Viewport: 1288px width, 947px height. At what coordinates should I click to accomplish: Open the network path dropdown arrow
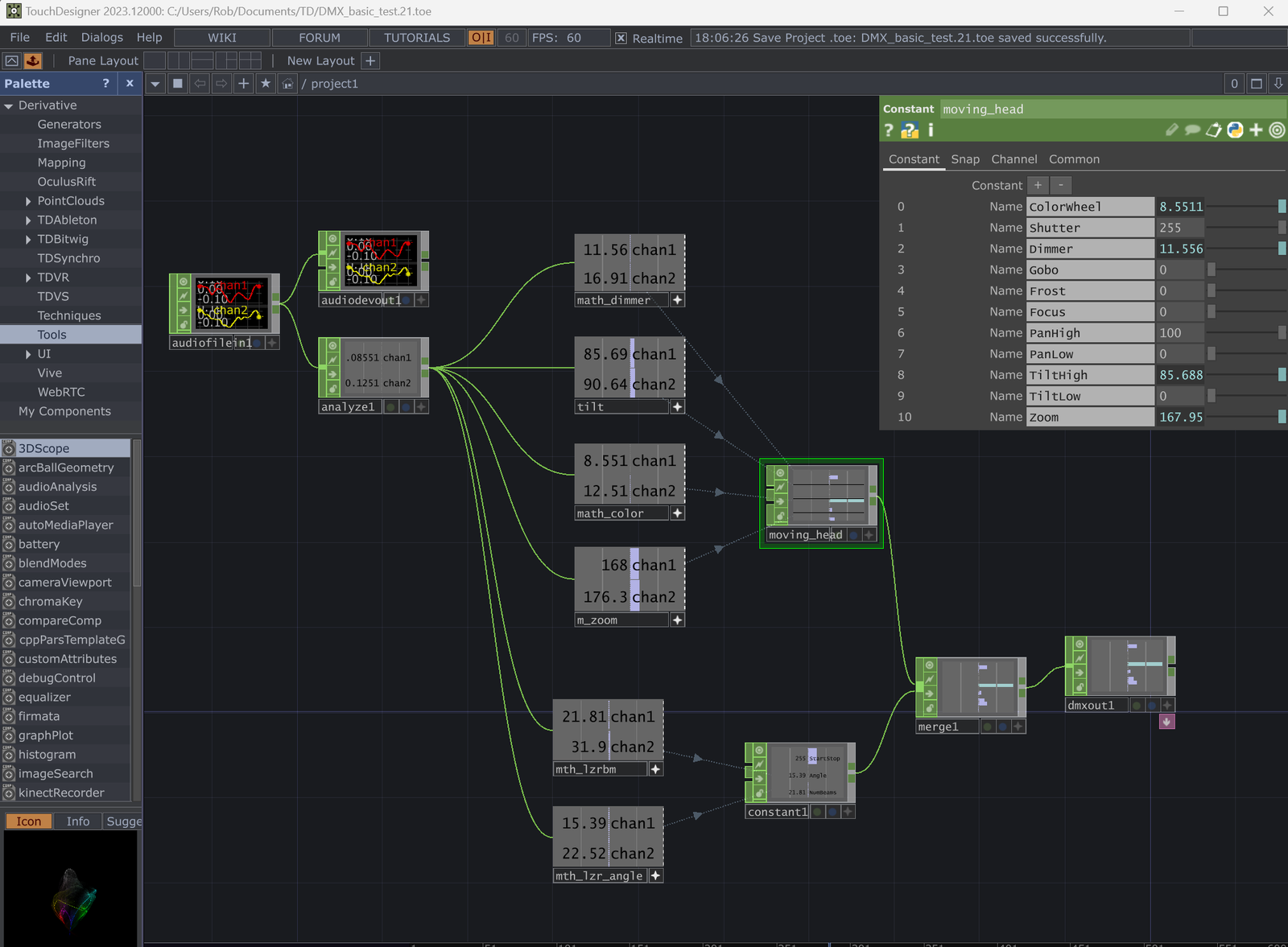coord(155,83)
